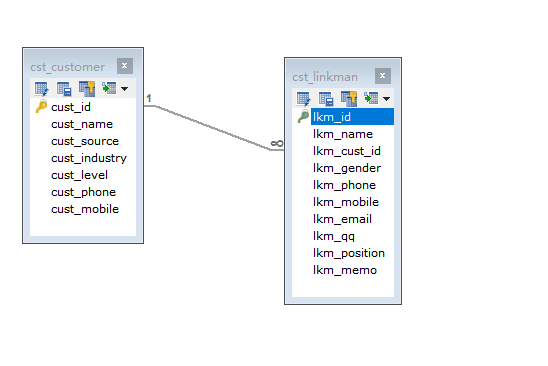
Task: Open the table-with-key relationships icon in cst_customer
Action: pyautogui.click(x=87, y=89)
